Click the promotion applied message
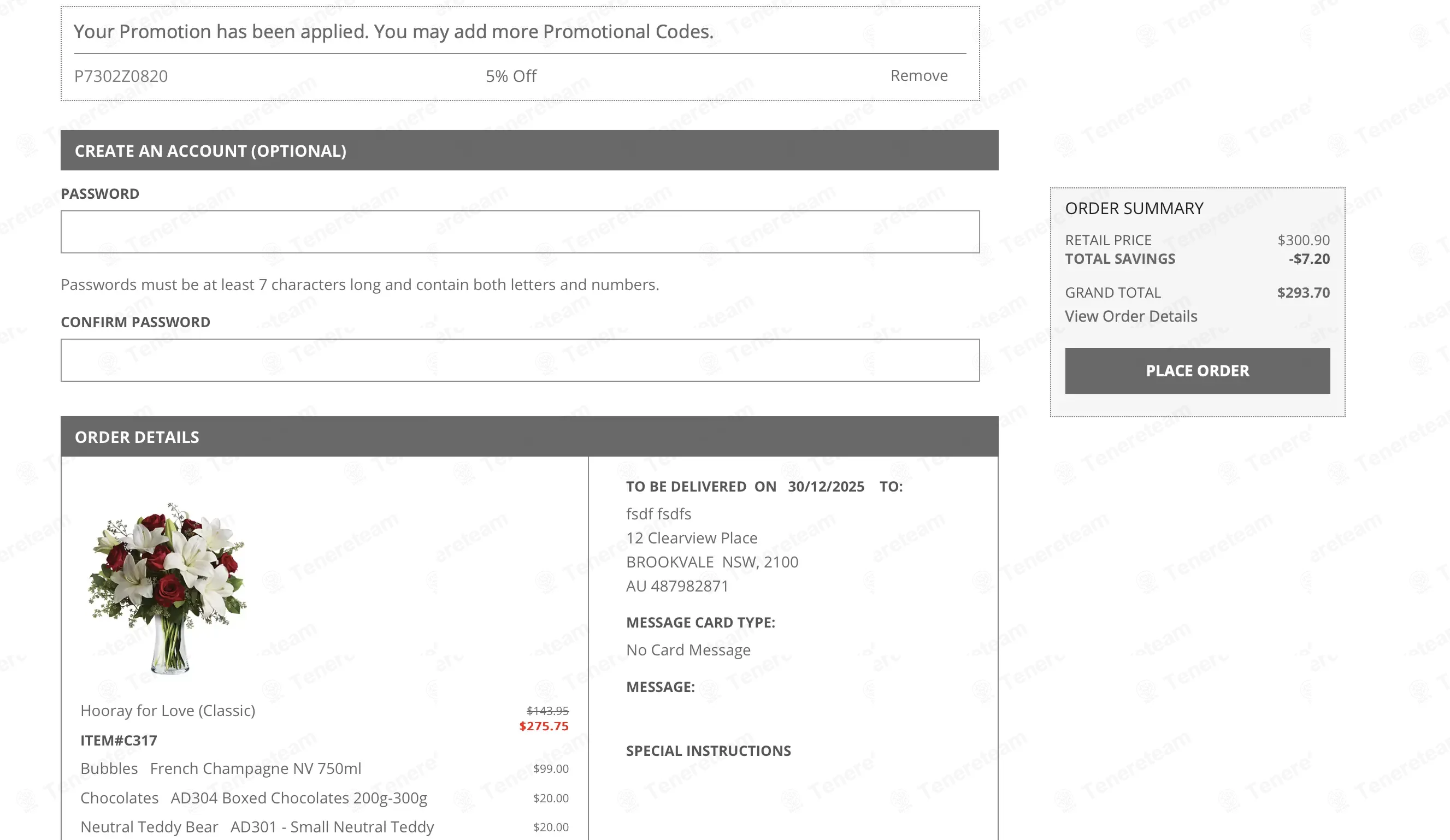Viewport: 1450px width, 840px height. coord(393,32)
